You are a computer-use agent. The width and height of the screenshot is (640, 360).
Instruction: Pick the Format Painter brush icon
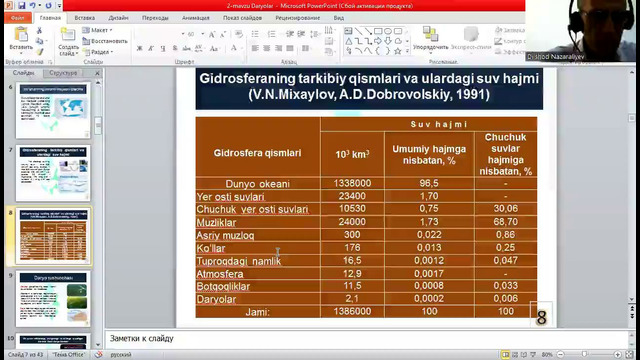click(39, 52)
